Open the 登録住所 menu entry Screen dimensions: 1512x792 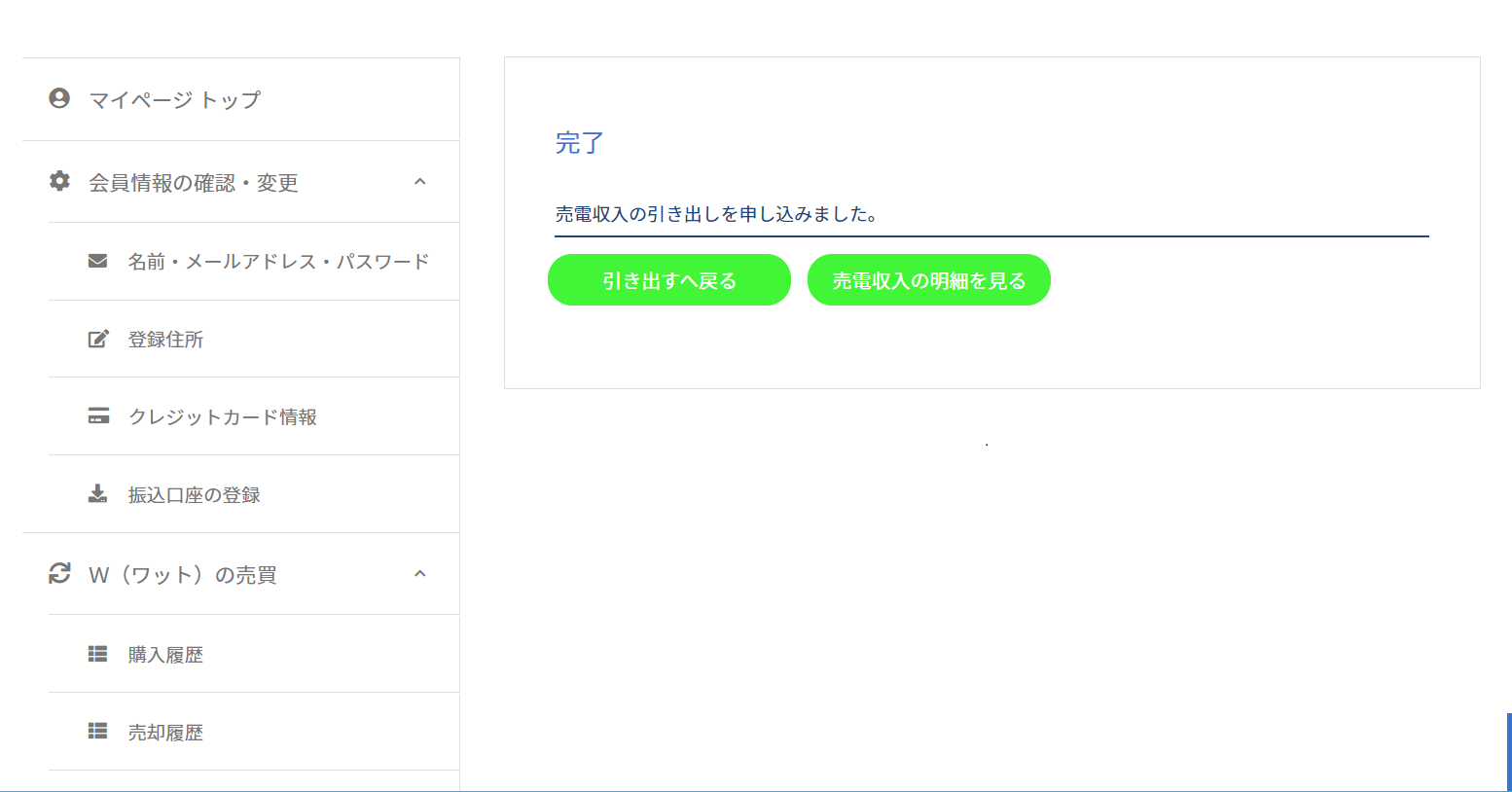(x=166, y=340)
